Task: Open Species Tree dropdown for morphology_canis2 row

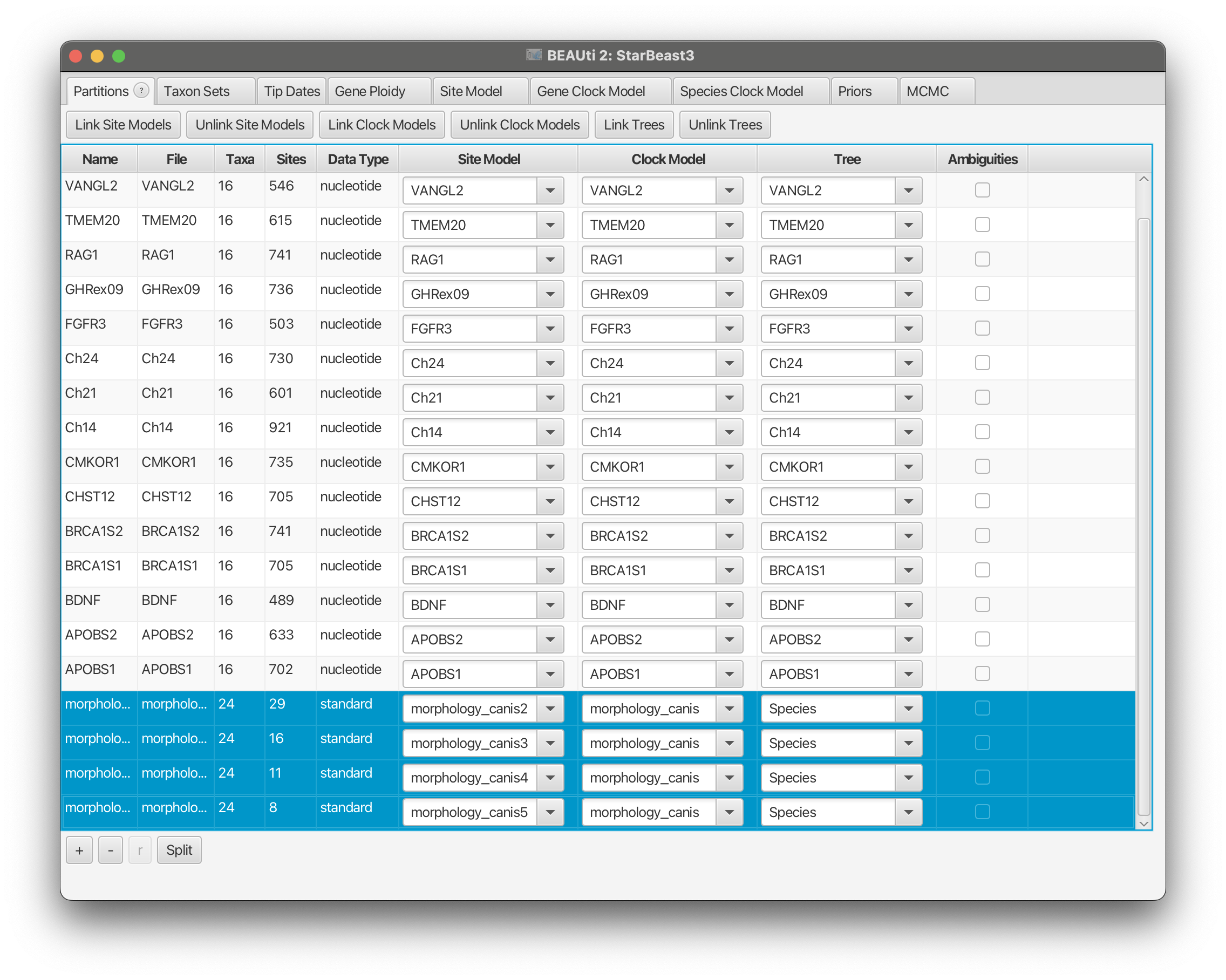Action: pos(908,709)
